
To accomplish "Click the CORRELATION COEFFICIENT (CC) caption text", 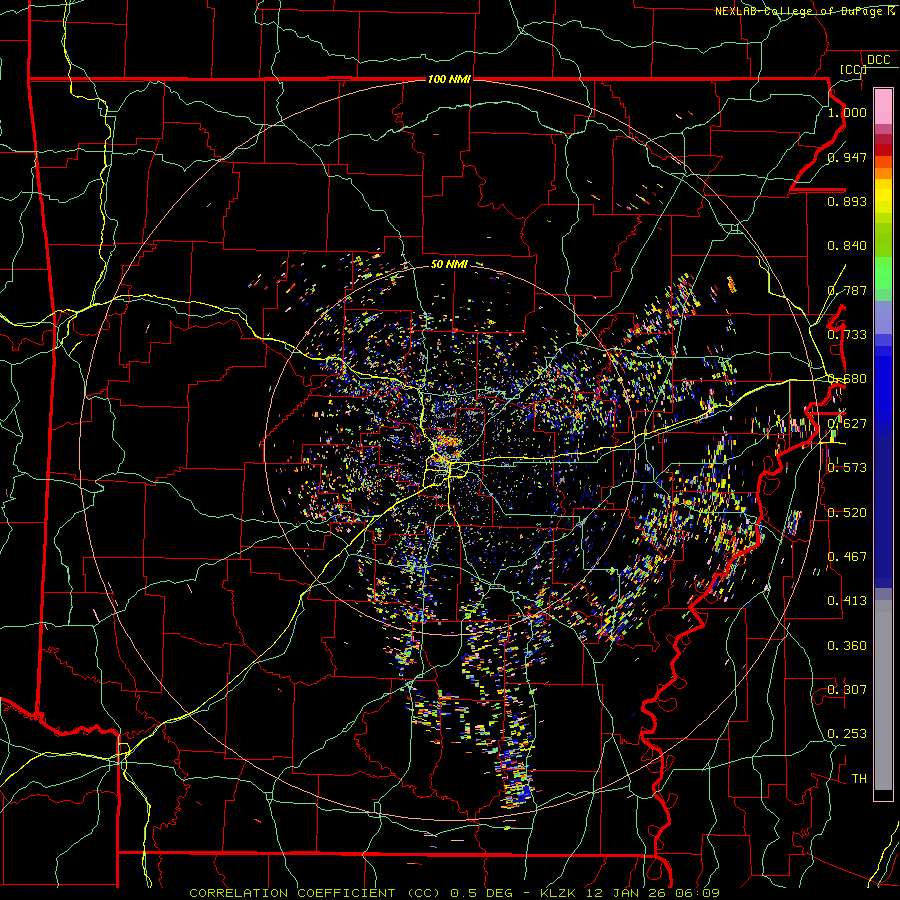I will click(315, 893).
